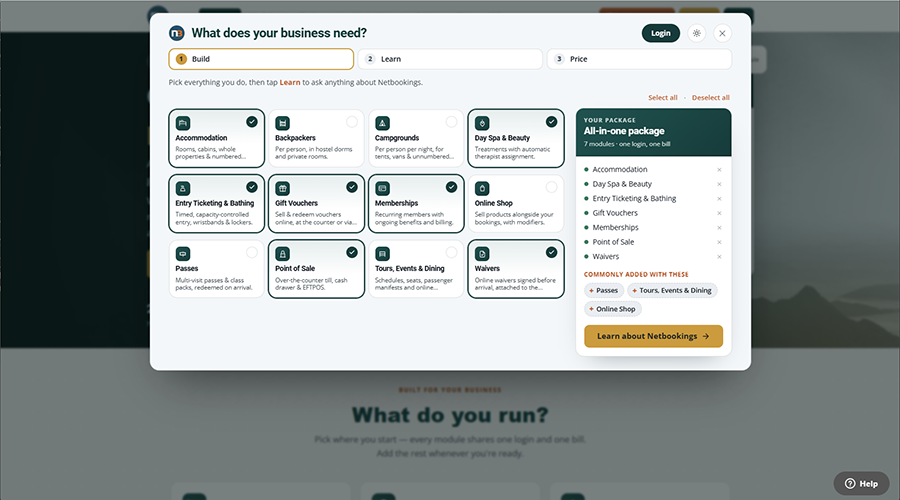Click the Point of Sale icon
Image resolution: width=900 pixels, height=500 pixels.
click(x=282, y=254)
